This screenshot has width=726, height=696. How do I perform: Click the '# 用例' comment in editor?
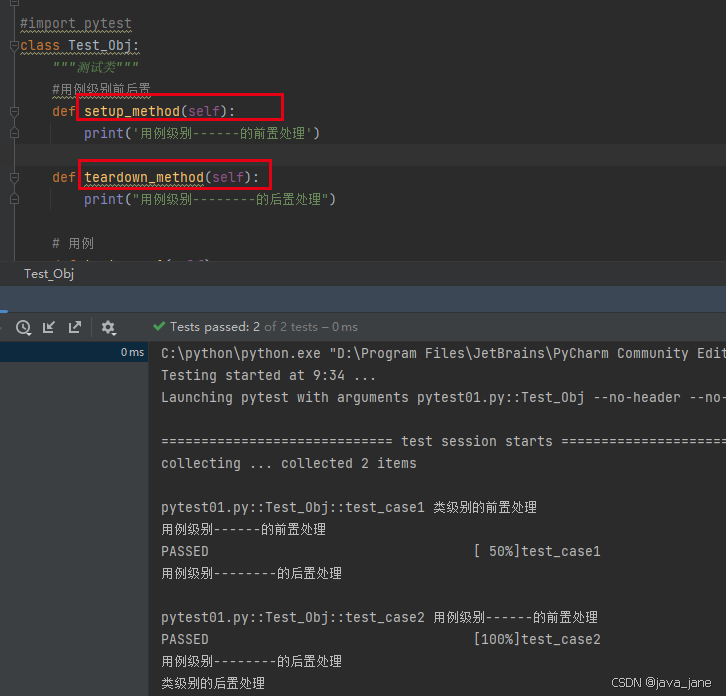click(x=73, y=243)
